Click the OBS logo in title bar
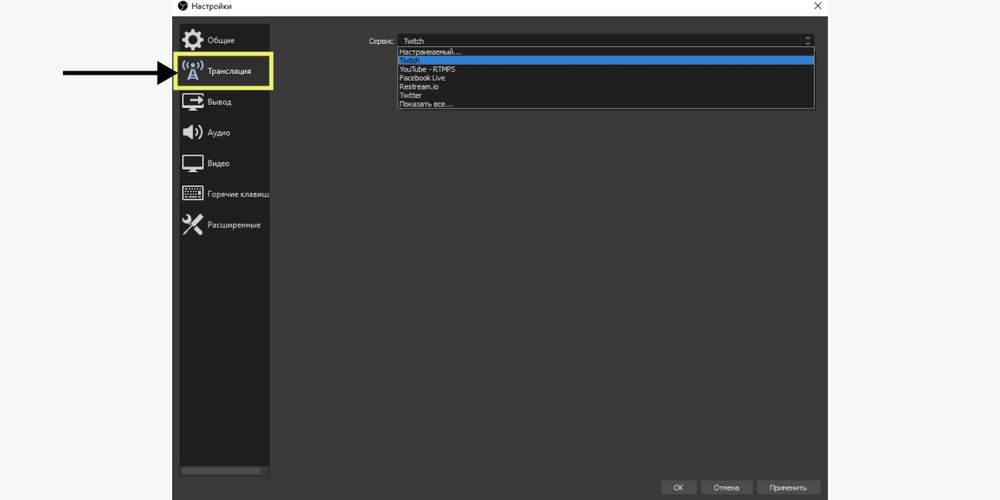This screenshot has width=1000, height=500. pos(182,6)
